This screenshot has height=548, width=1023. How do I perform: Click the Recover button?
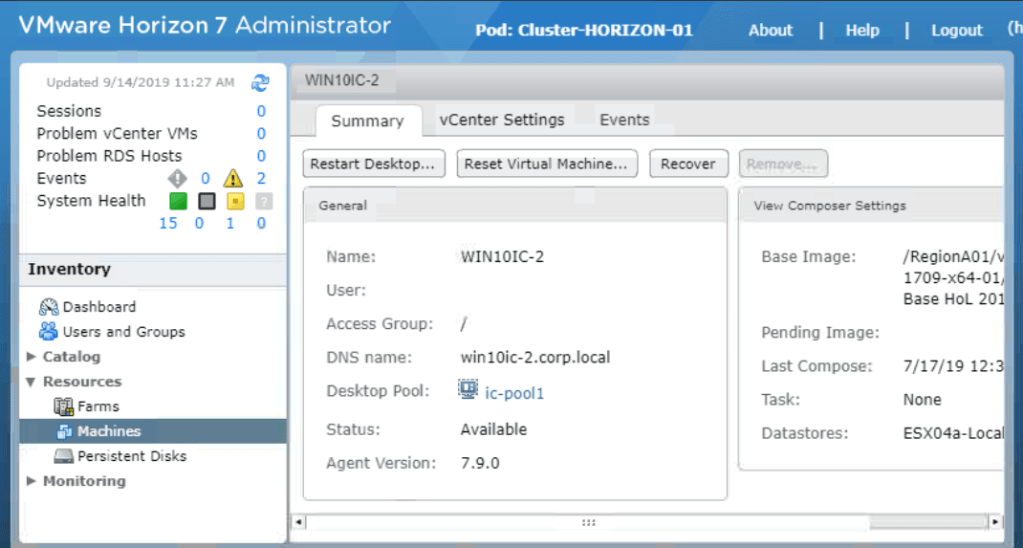(x=688, y=164)
